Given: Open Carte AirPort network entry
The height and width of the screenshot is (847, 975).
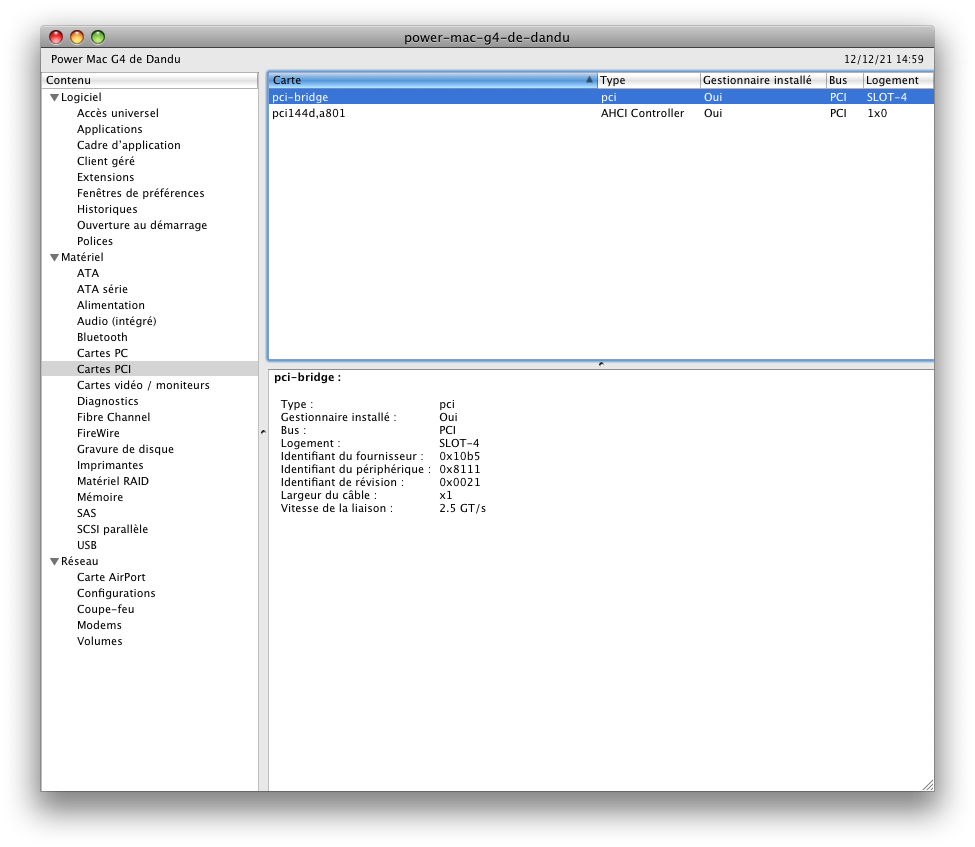Looking at the screenshot, I should coord(111,577).
